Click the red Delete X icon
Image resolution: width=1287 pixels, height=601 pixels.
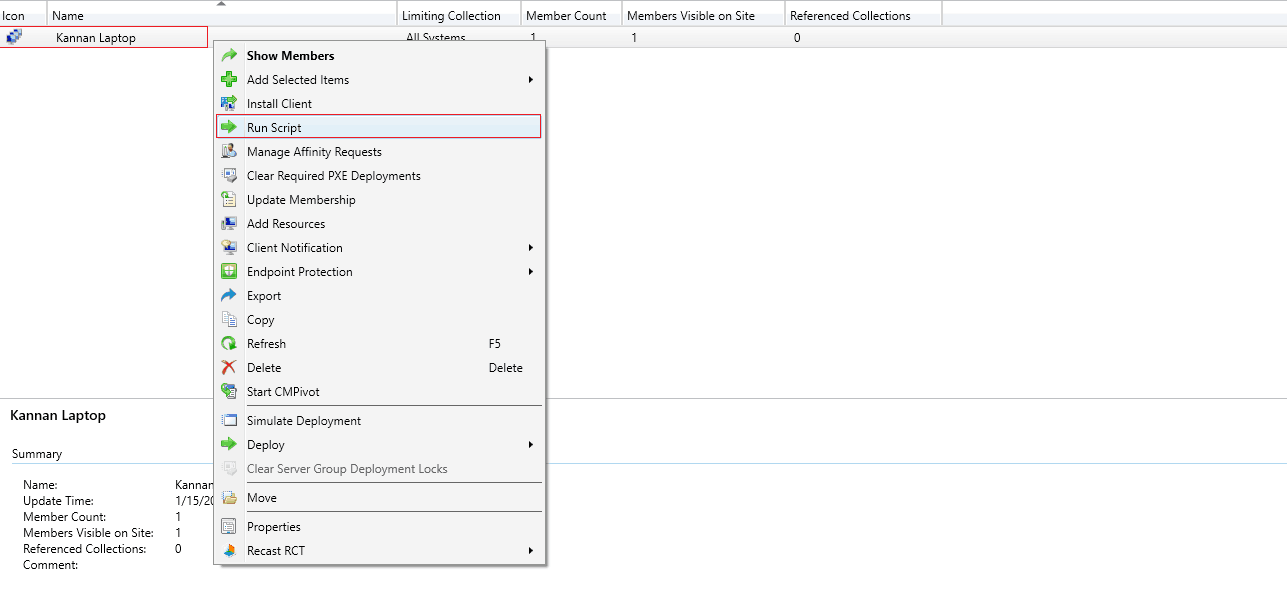tap(229, 368)
